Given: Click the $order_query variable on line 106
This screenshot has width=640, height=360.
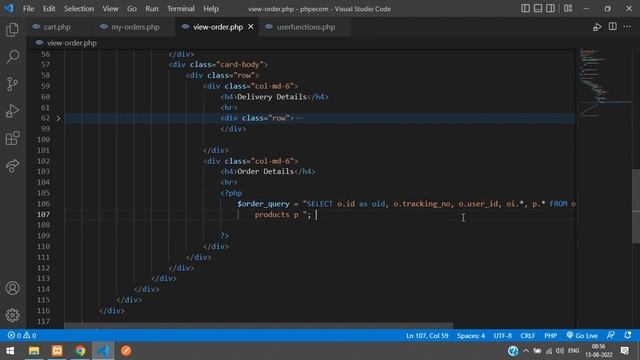Looking at the screenshot, I should coord(263,204).
